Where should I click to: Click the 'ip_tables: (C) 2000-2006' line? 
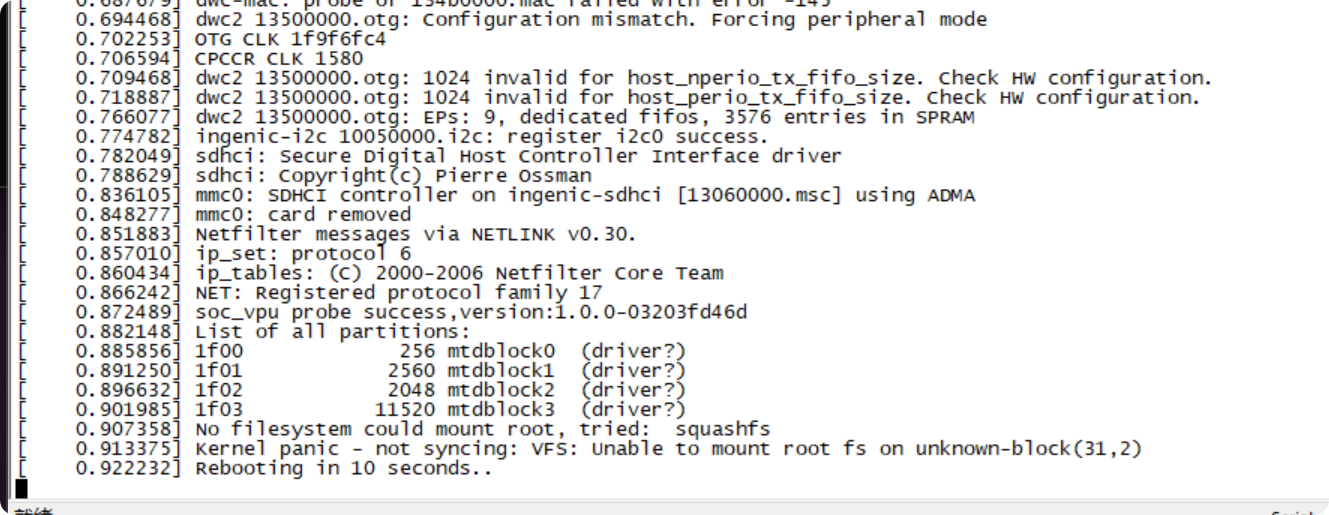371,273
